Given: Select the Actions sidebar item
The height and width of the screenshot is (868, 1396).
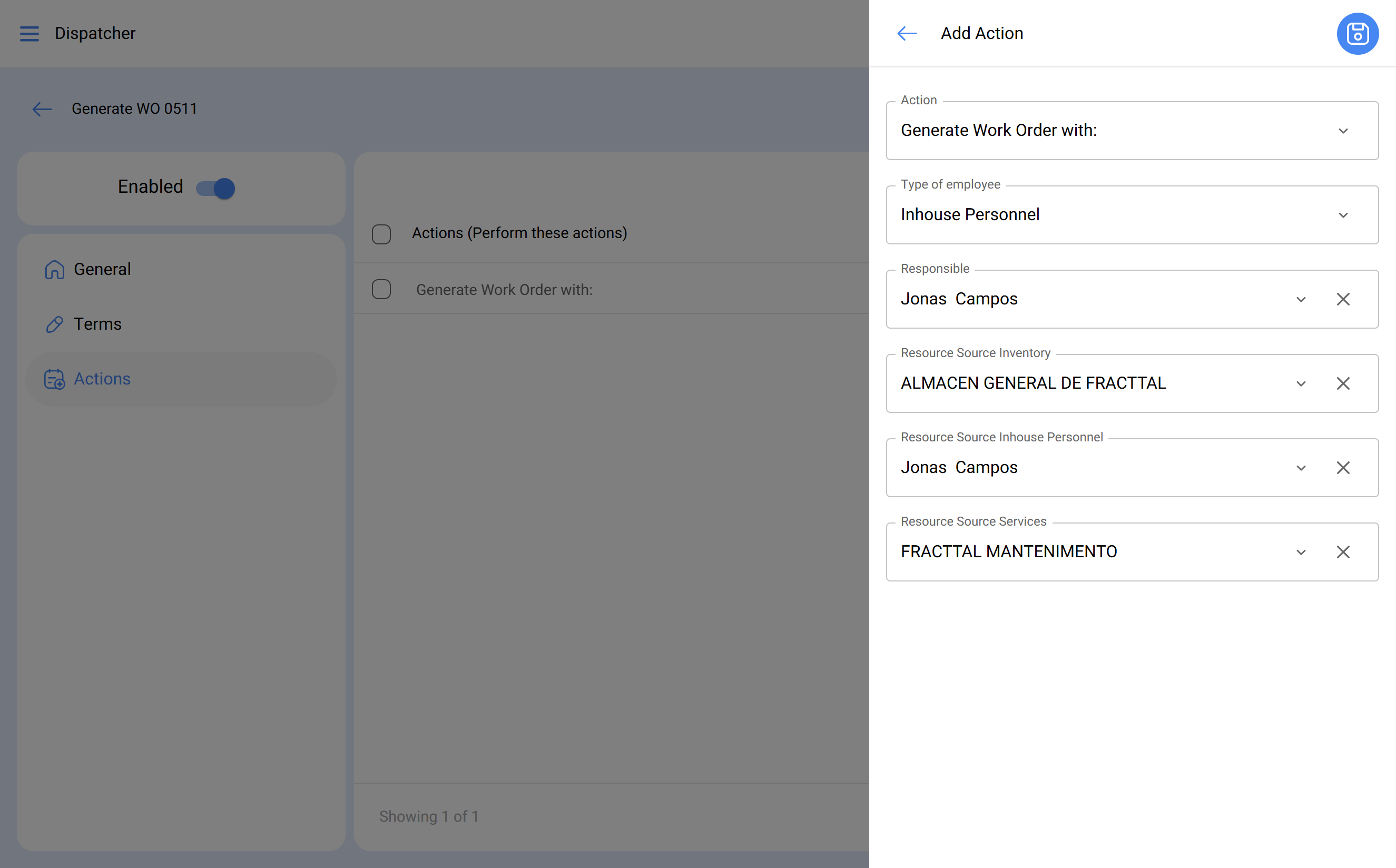Looking at the screenshot, I should 102,379.
